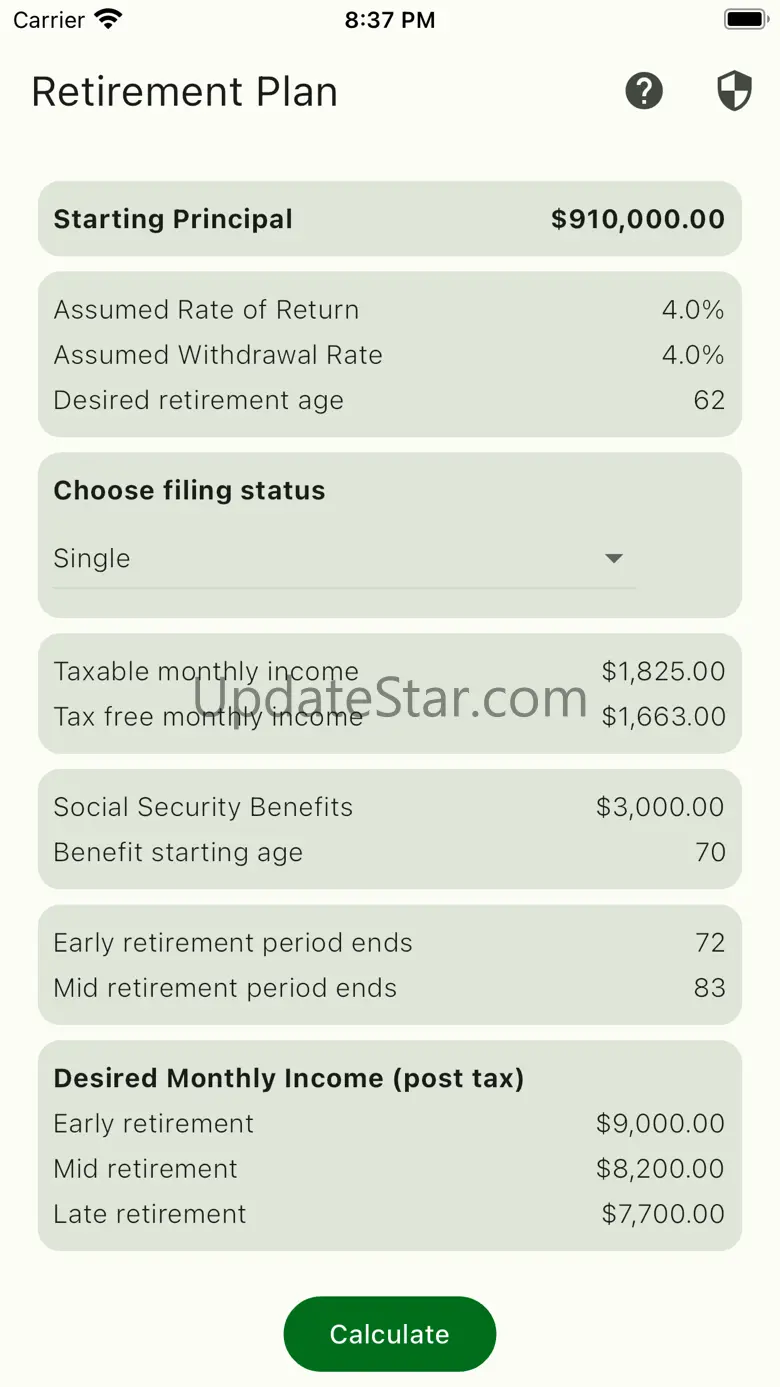
Task: Edit the Starting Principal amount $910,000.00
Action: click(x=637, y=219)
